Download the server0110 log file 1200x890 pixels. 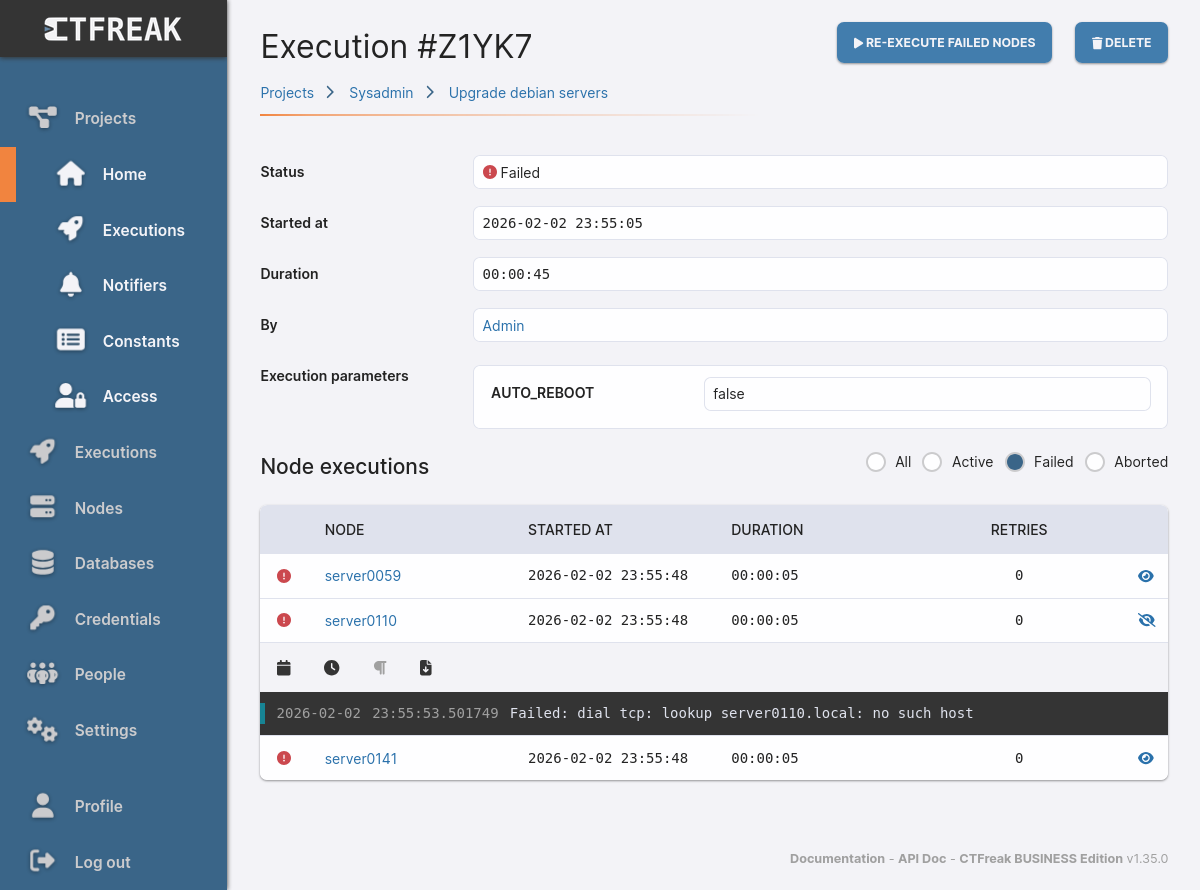(425, 667)
